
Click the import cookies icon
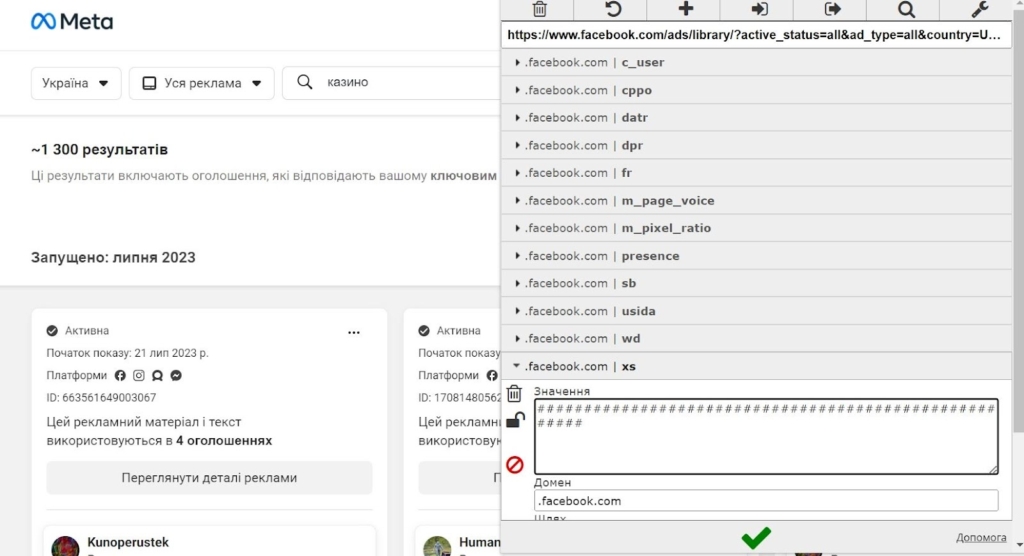click(x=759, y=10)
